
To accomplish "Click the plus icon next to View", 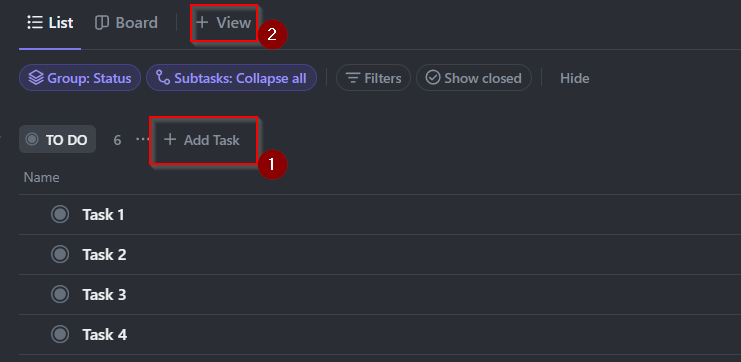I will [x=202, y=22].
